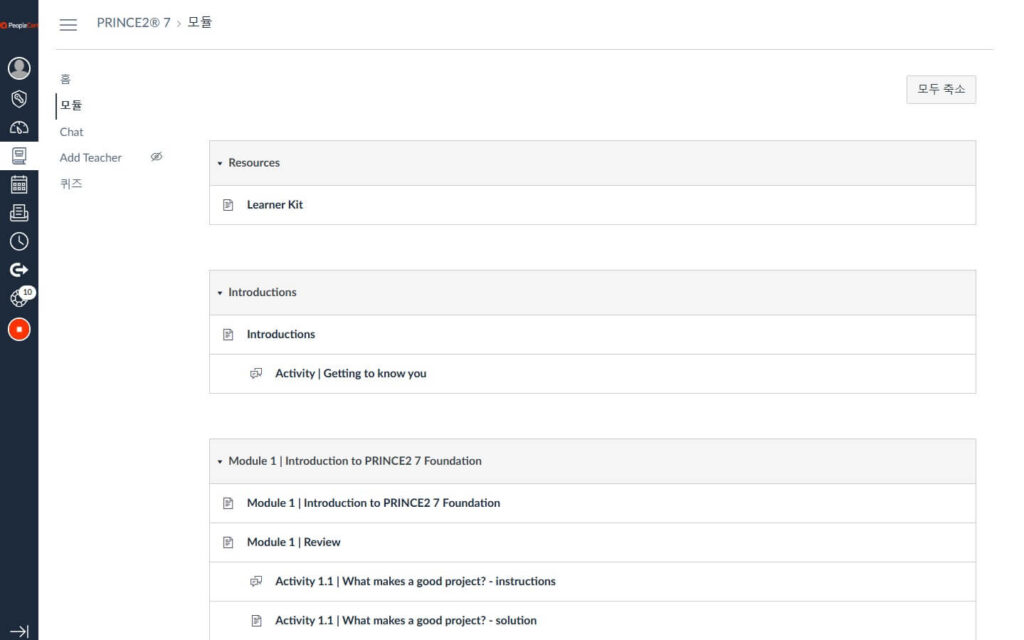
Task: Click the page icon beside Module 1 Introduction item
Action: click(228, 503)
